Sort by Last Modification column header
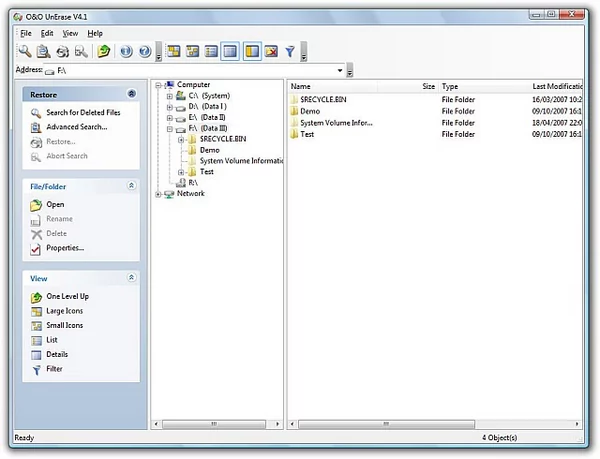 556,86
